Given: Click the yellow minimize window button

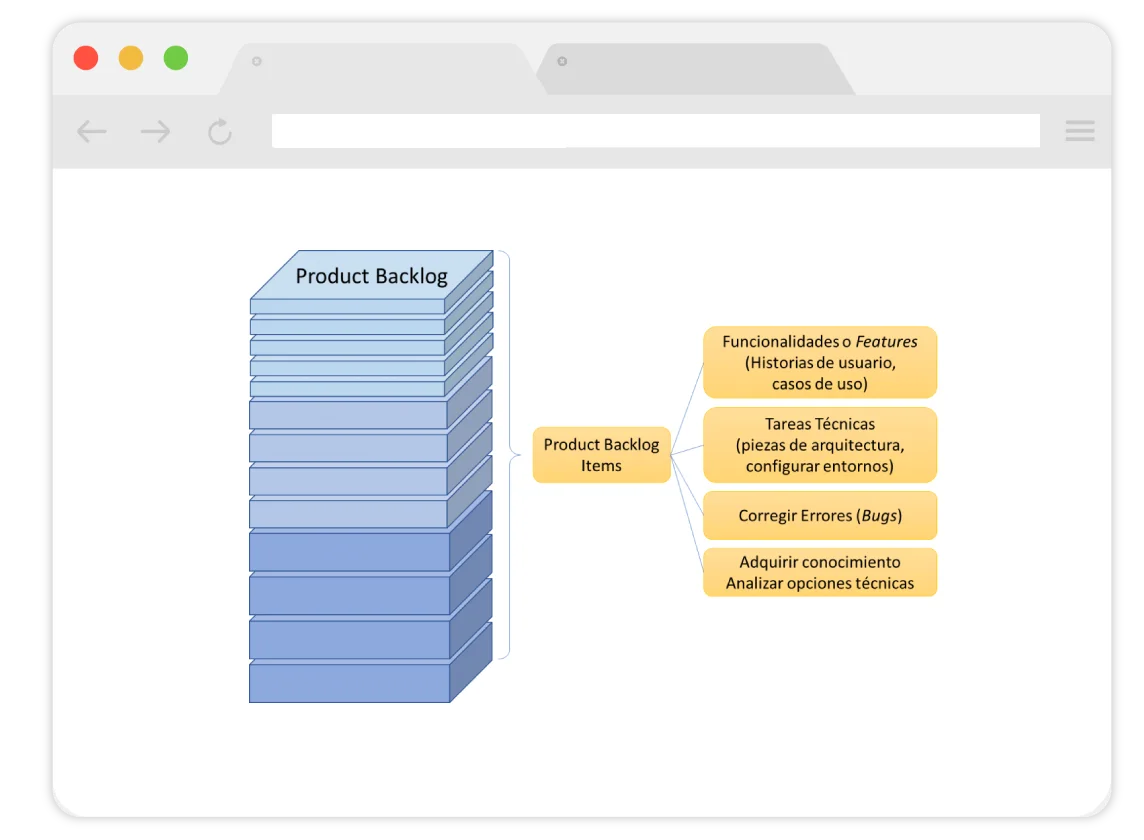Looking at the screenshot, I should [x=131, y=58].
